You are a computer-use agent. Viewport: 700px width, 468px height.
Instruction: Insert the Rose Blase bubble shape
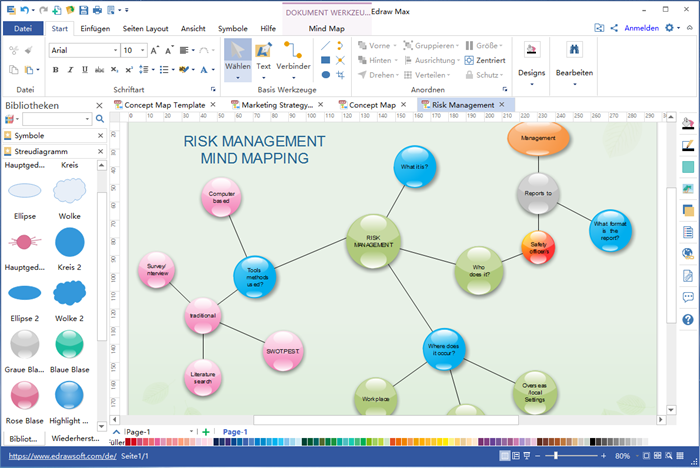[x=25, y=396]
